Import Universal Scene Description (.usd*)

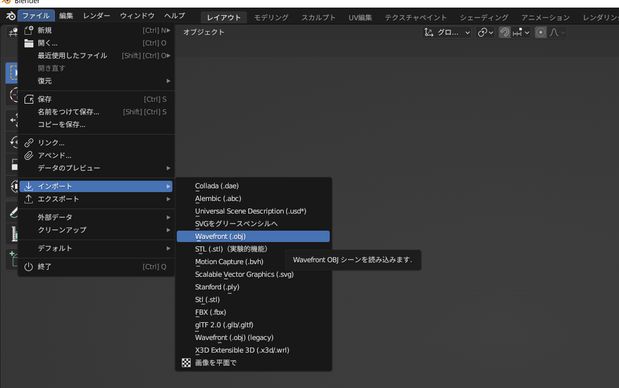point(253,211)
